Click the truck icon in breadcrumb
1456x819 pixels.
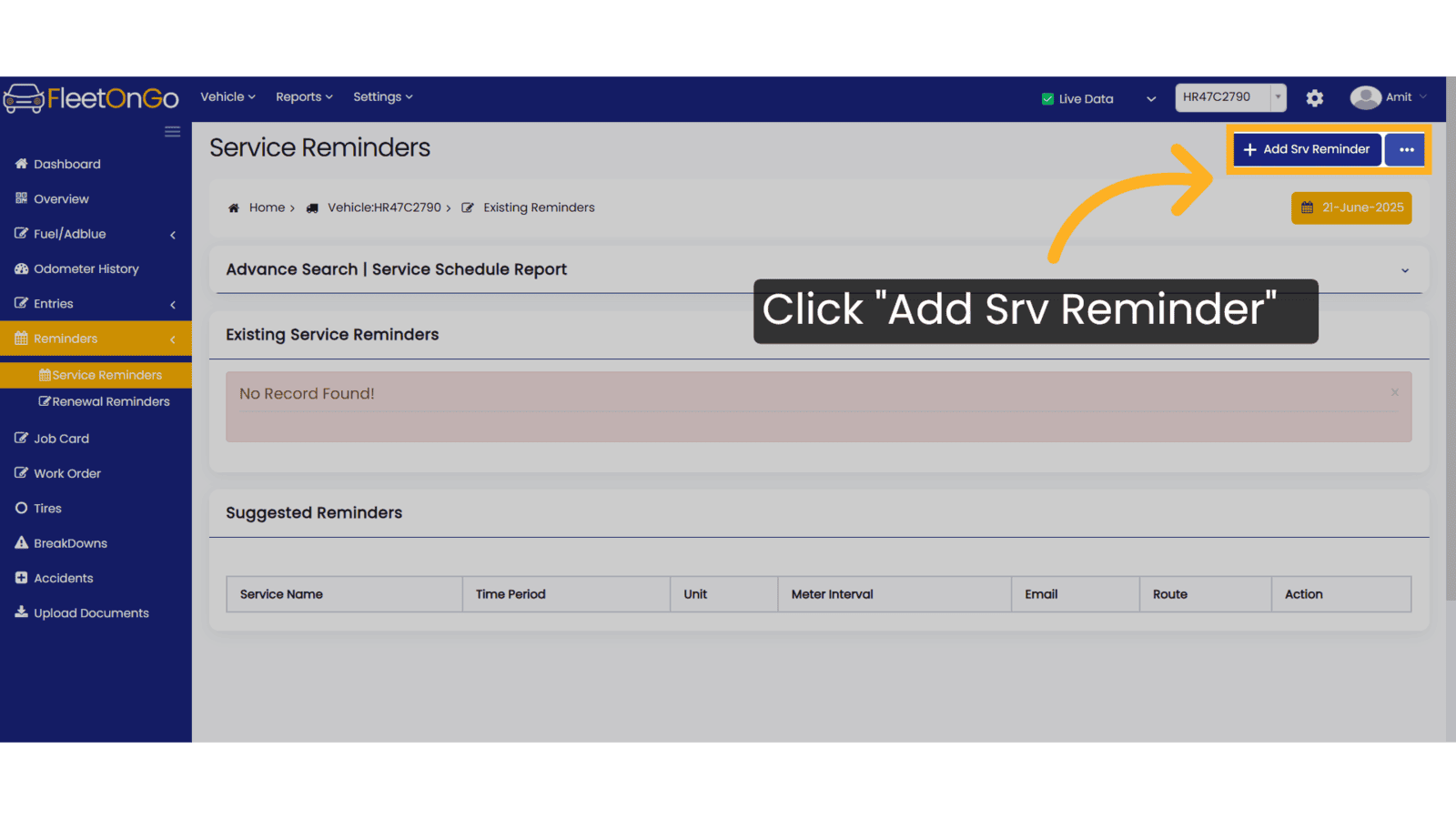click(x=312, y=208)
